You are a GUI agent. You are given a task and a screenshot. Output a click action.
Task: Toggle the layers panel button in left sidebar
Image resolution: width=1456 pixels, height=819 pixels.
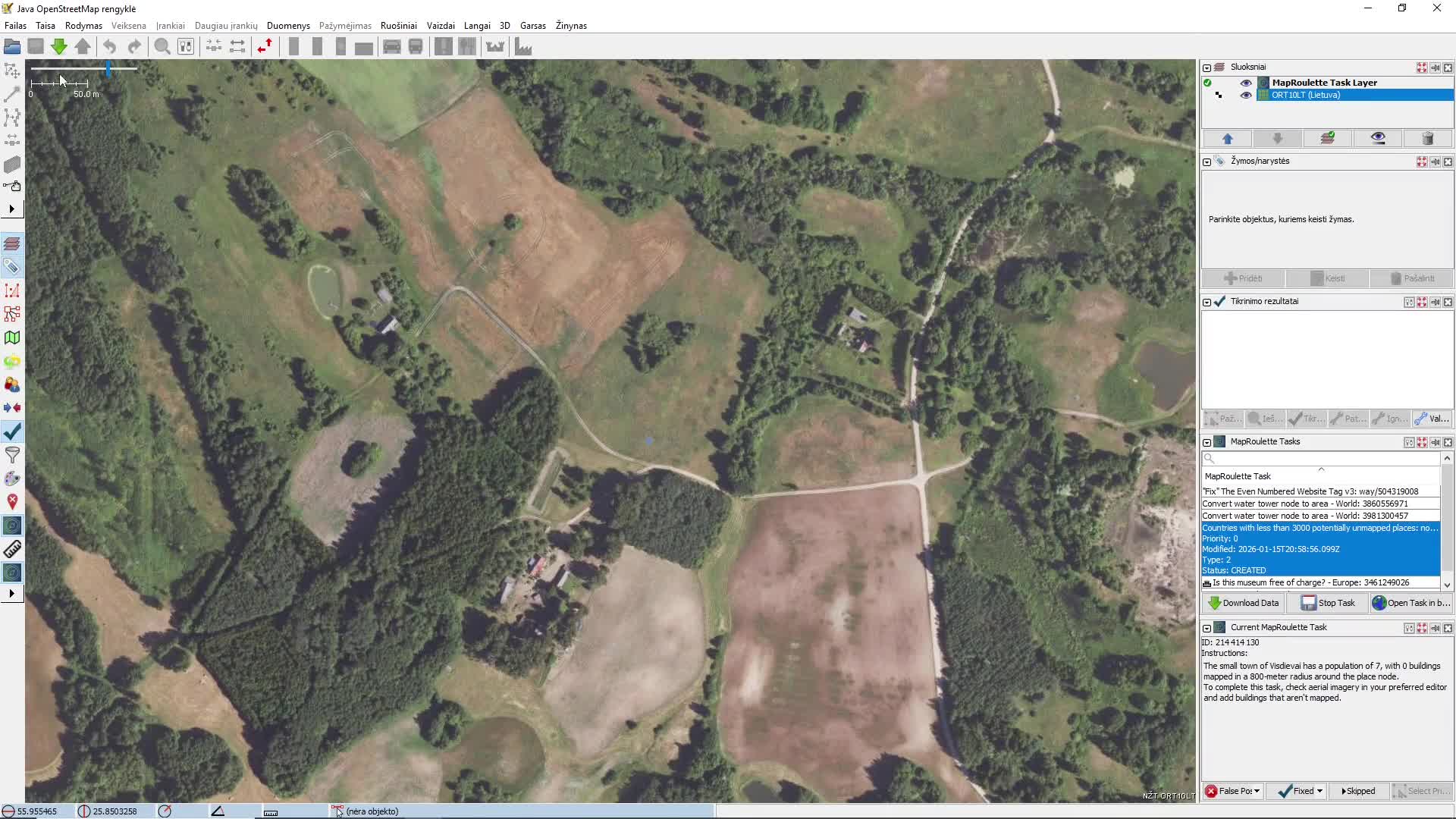(x=12, y=243)
